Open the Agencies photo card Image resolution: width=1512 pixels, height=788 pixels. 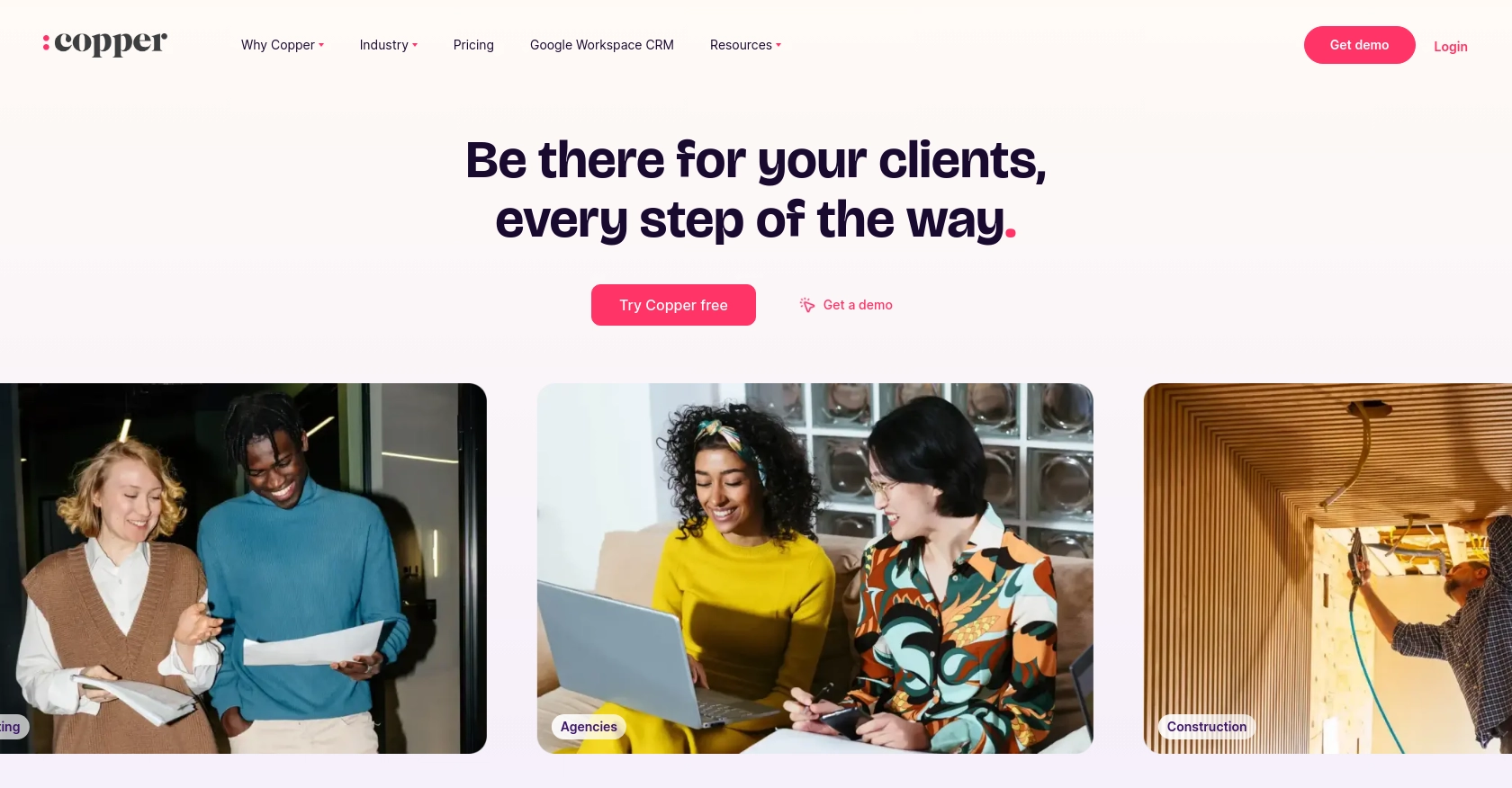(x=815, y=569)
